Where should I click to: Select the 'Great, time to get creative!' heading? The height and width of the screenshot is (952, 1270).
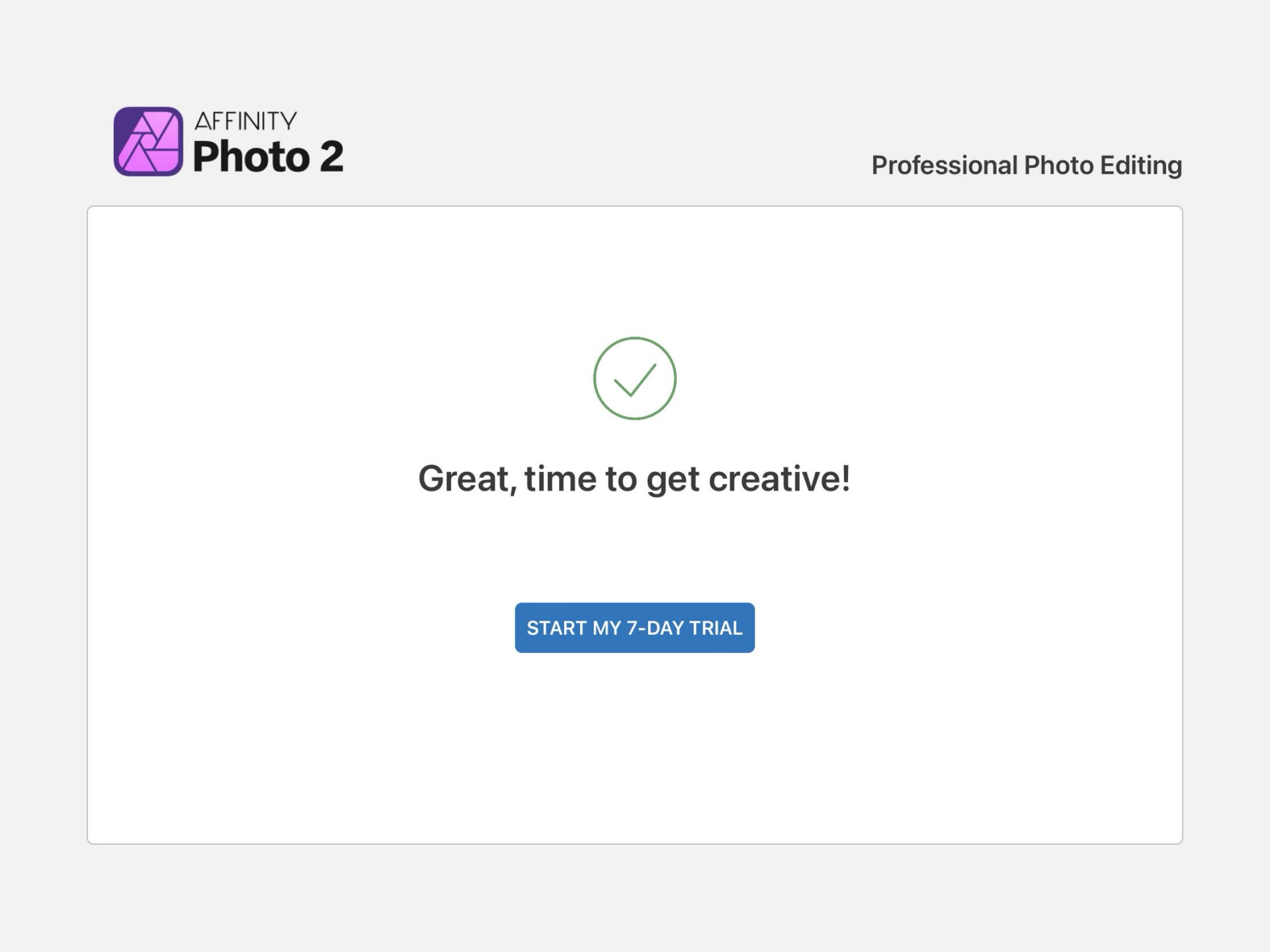coord(634,479)
